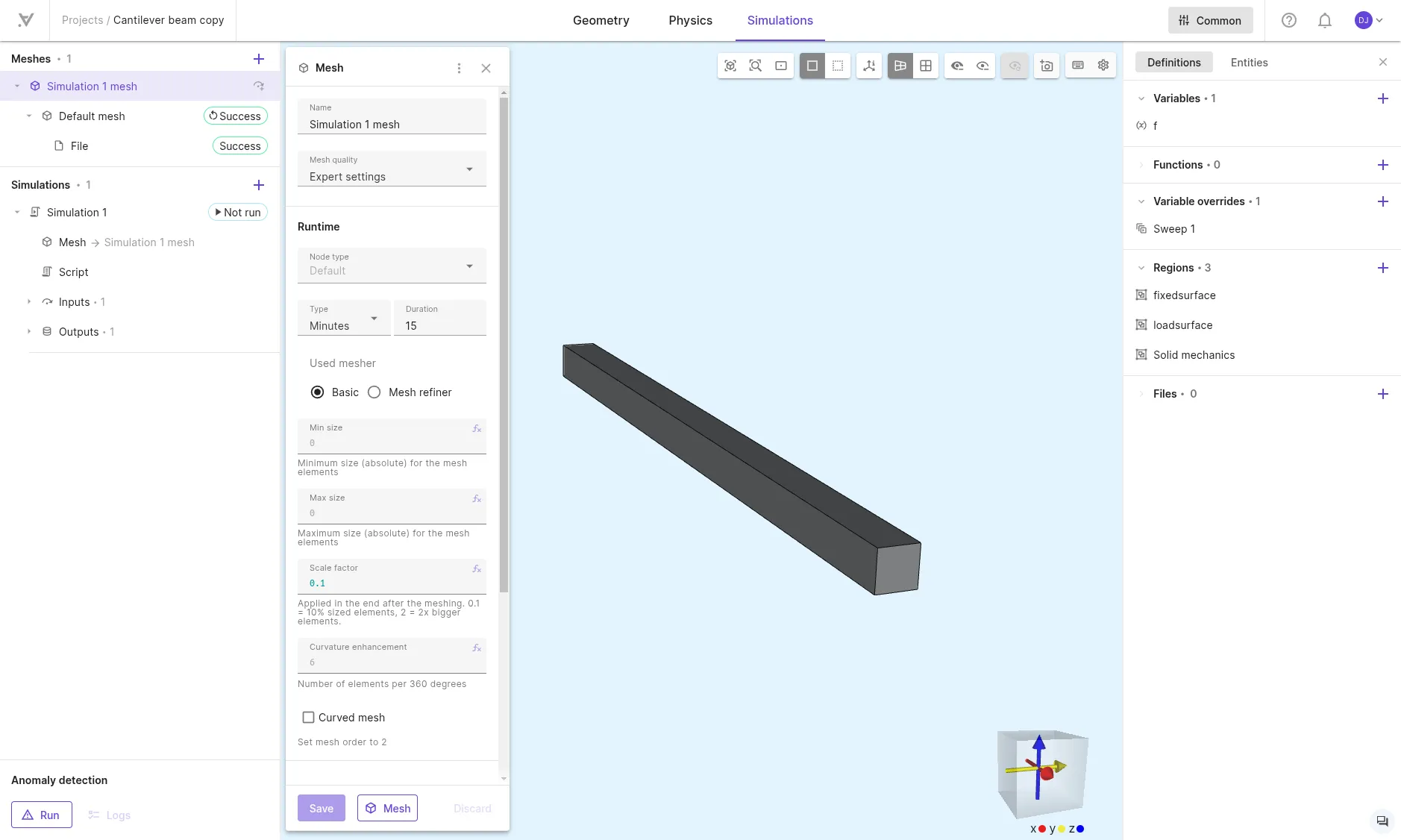Viewport: 1401px width, 840px height.
Task: Click the outlined eye hide icon
Action: coord(982,66)
